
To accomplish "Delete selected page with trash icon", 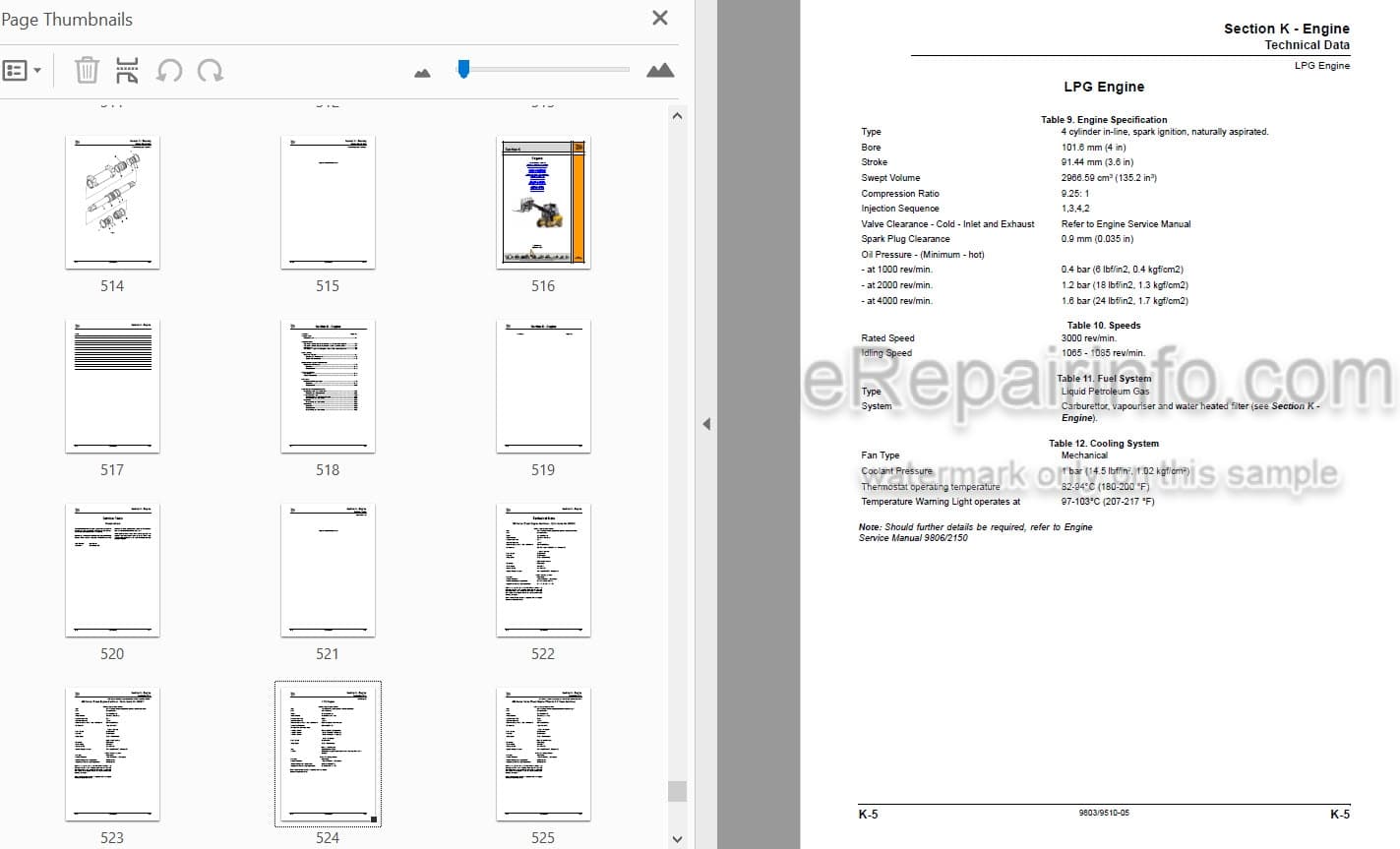I will 87,71.
